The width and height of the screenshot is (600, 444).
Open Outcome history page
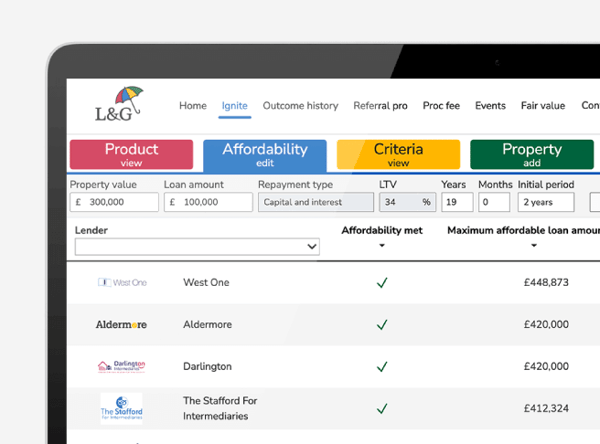point(300,106)
